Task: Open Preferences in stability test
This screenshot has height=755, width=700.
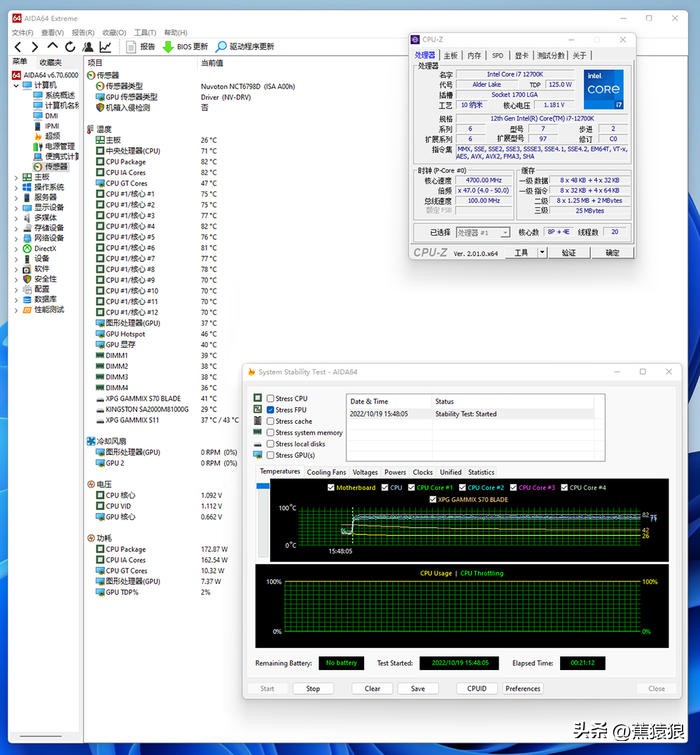Action: 523,689
